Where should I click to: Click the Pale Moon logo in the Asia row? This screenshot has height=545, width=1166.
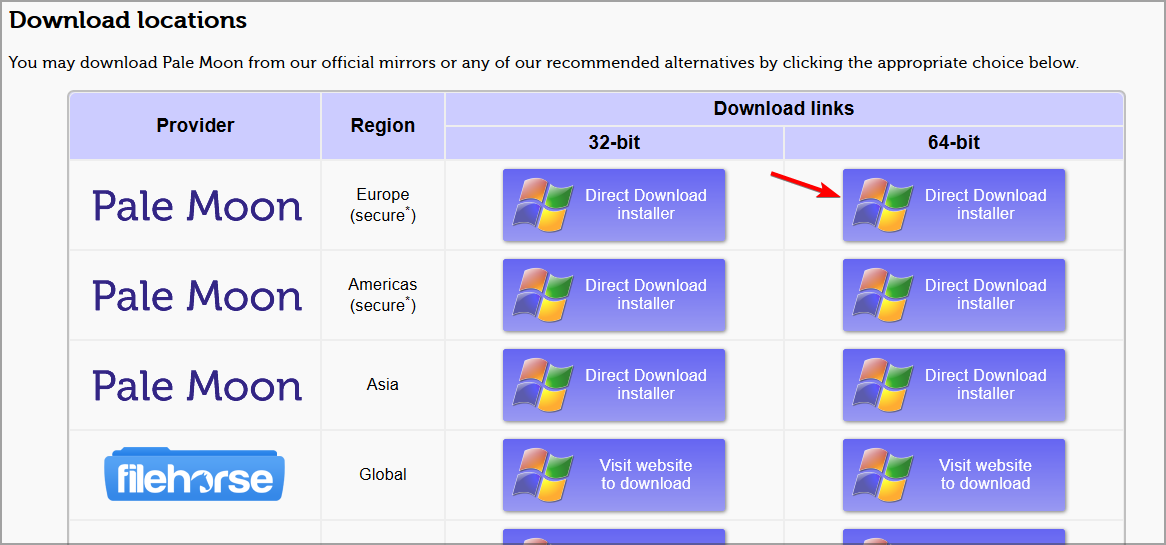197,385
